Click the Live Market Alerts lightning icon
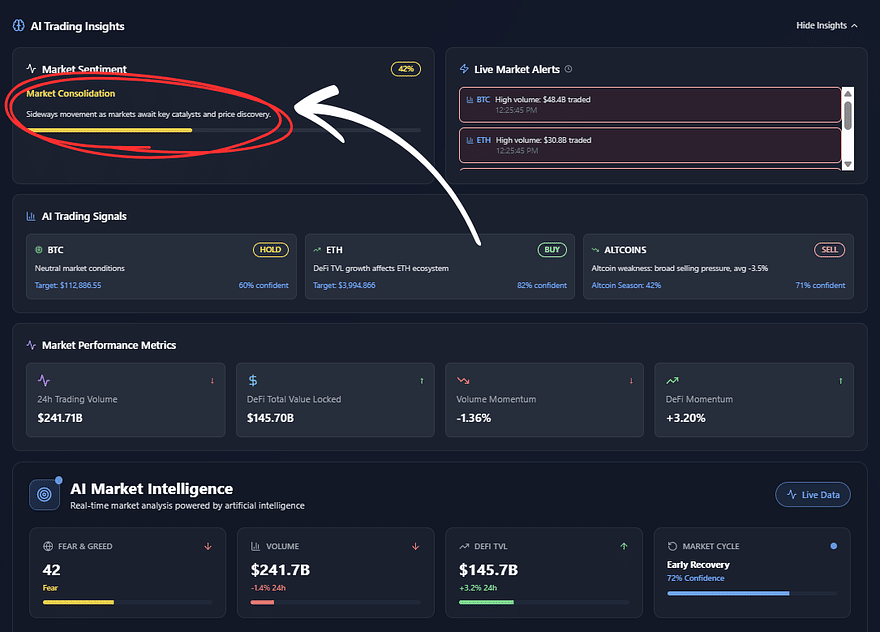The width and height of the screenshot is (880, 632). click(464, 69)
